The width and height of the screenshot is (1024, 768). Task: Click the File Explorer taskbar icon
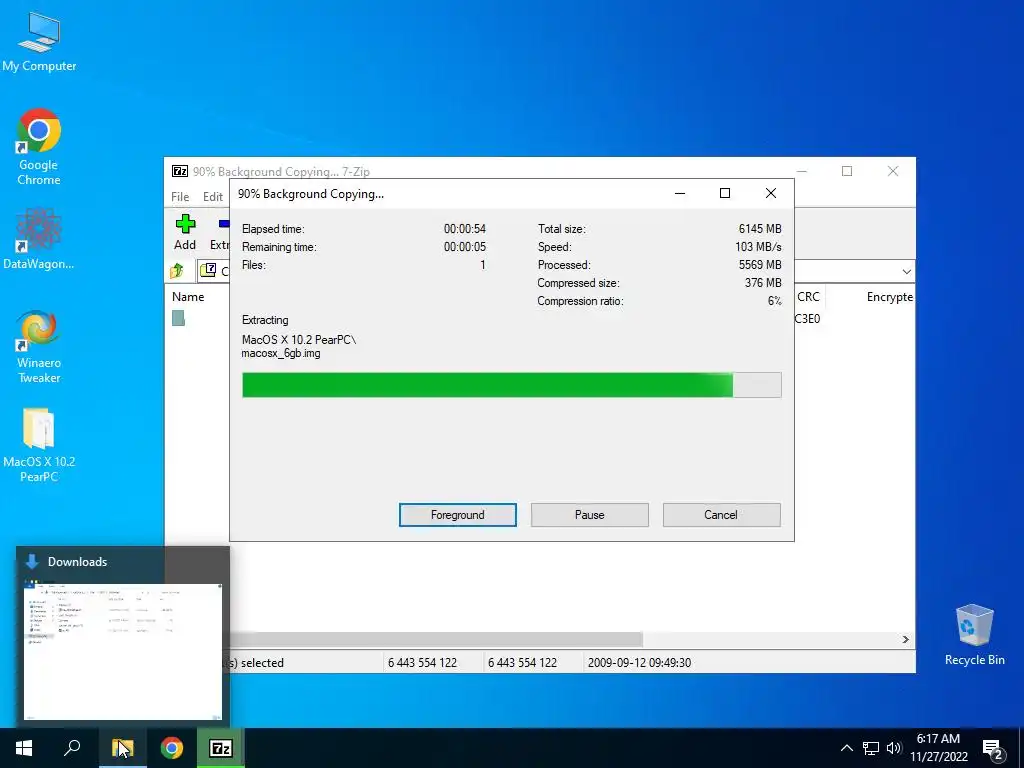pyautogui.click(x=122, y=748)
